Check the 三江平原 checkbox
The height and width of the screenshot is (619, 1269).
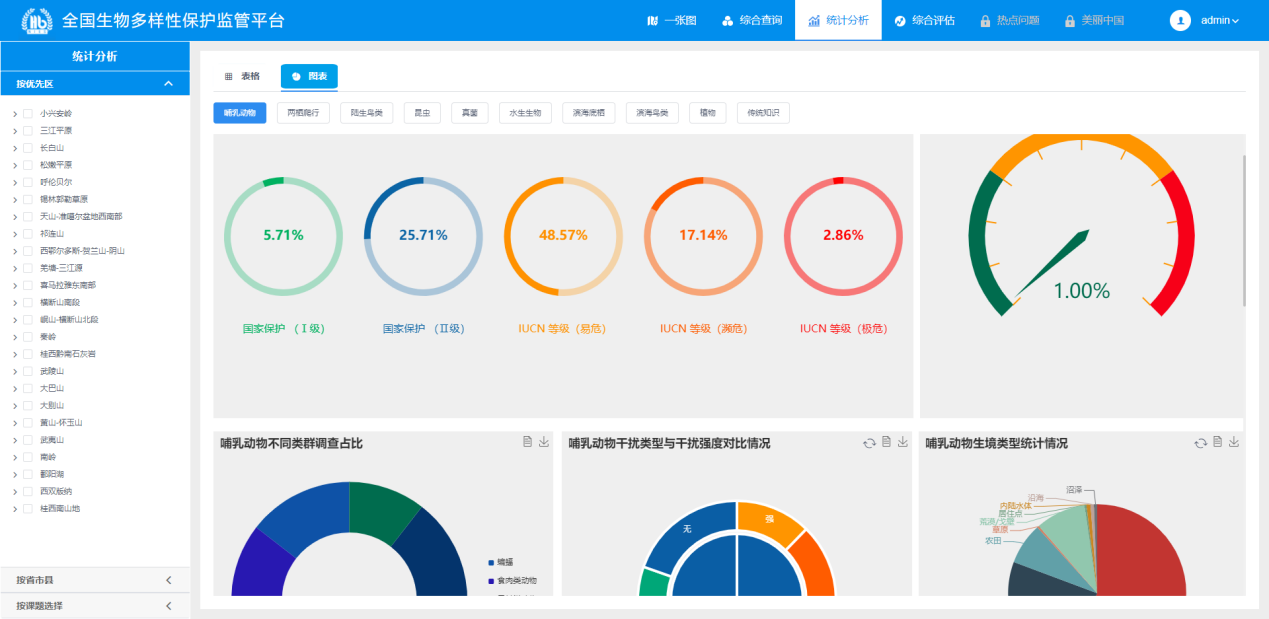click(28, 131)
